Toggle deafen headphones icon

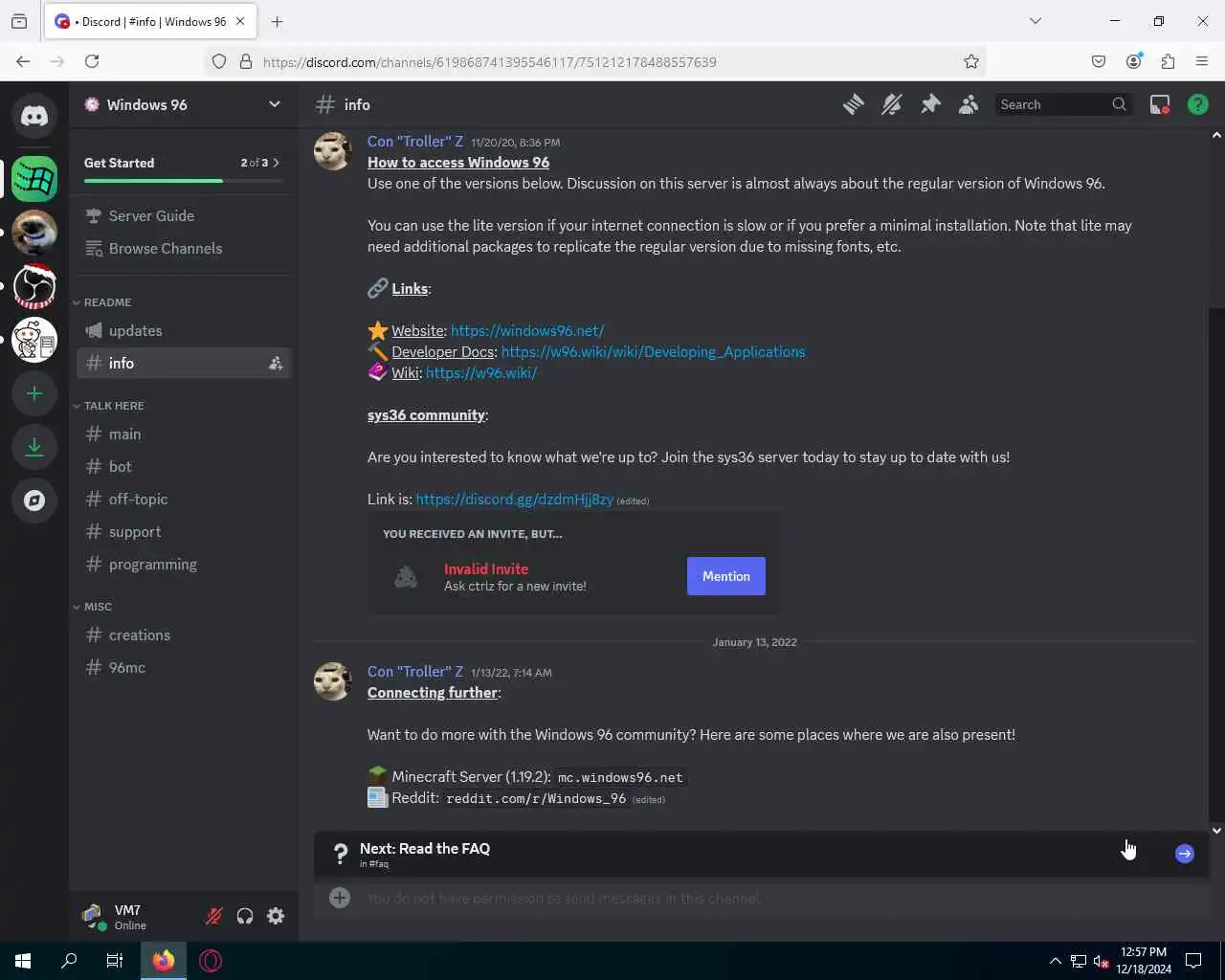click(245, 916)
